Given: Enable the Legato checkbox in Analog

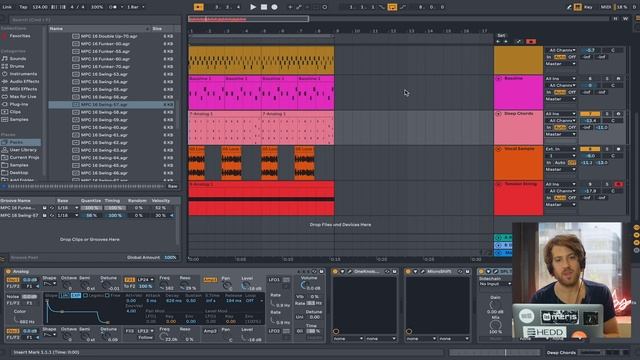Looking at the screenshot, I should (86, 295).
